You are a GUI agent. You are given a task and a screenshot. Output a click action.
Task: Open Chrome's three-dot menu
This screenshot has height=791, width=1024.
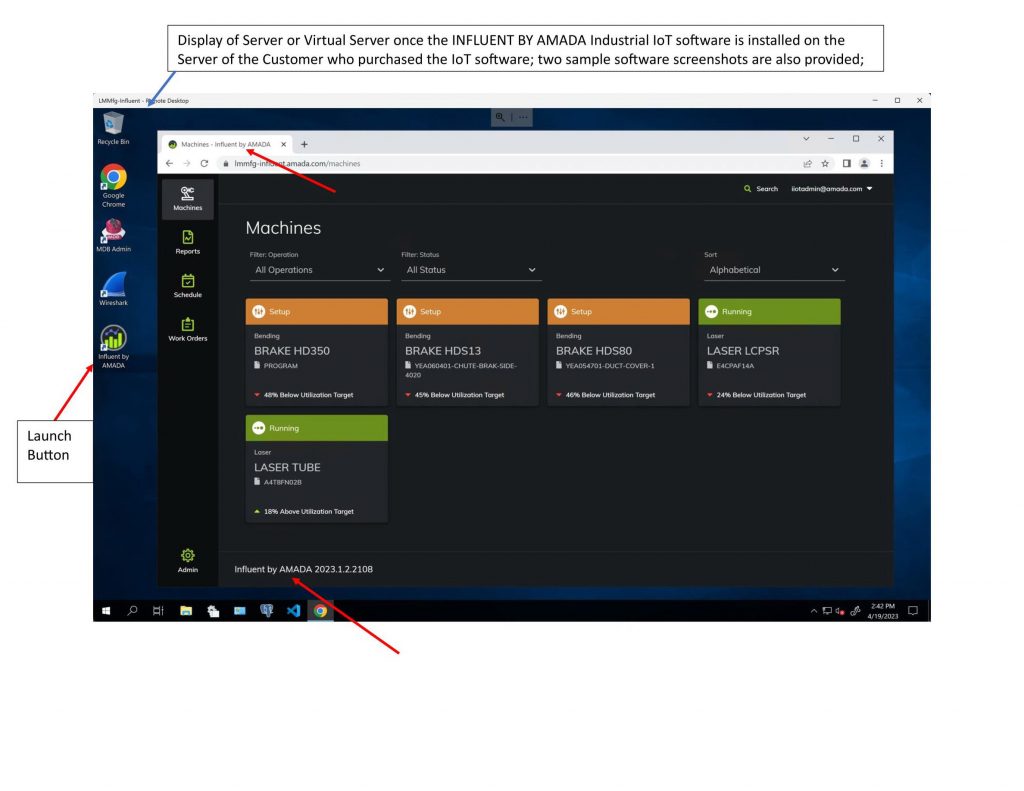click(x=882, y=163)
